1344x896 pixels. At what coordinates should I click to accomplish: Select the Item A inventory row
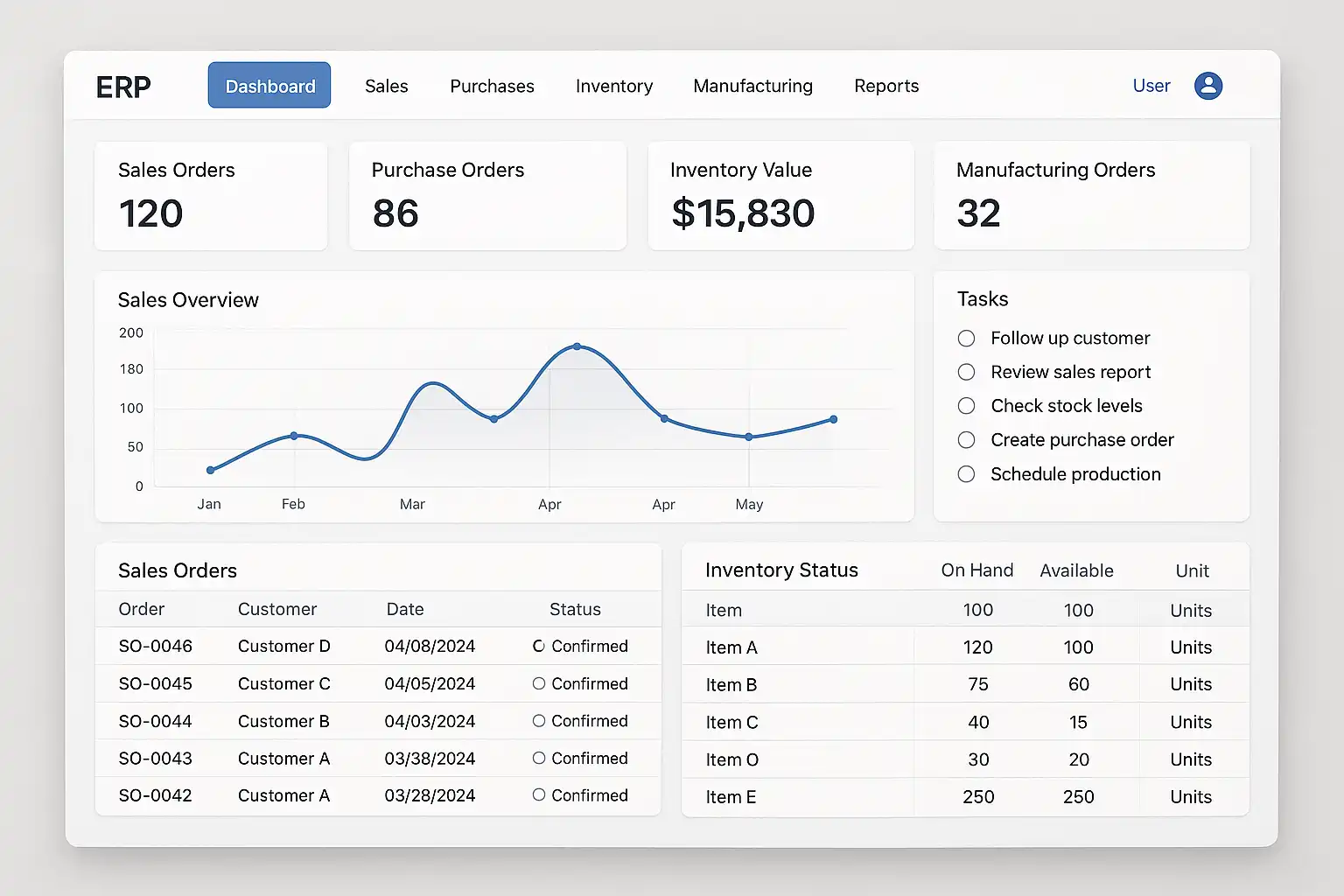pyautogui.click(x=964, y=647)
